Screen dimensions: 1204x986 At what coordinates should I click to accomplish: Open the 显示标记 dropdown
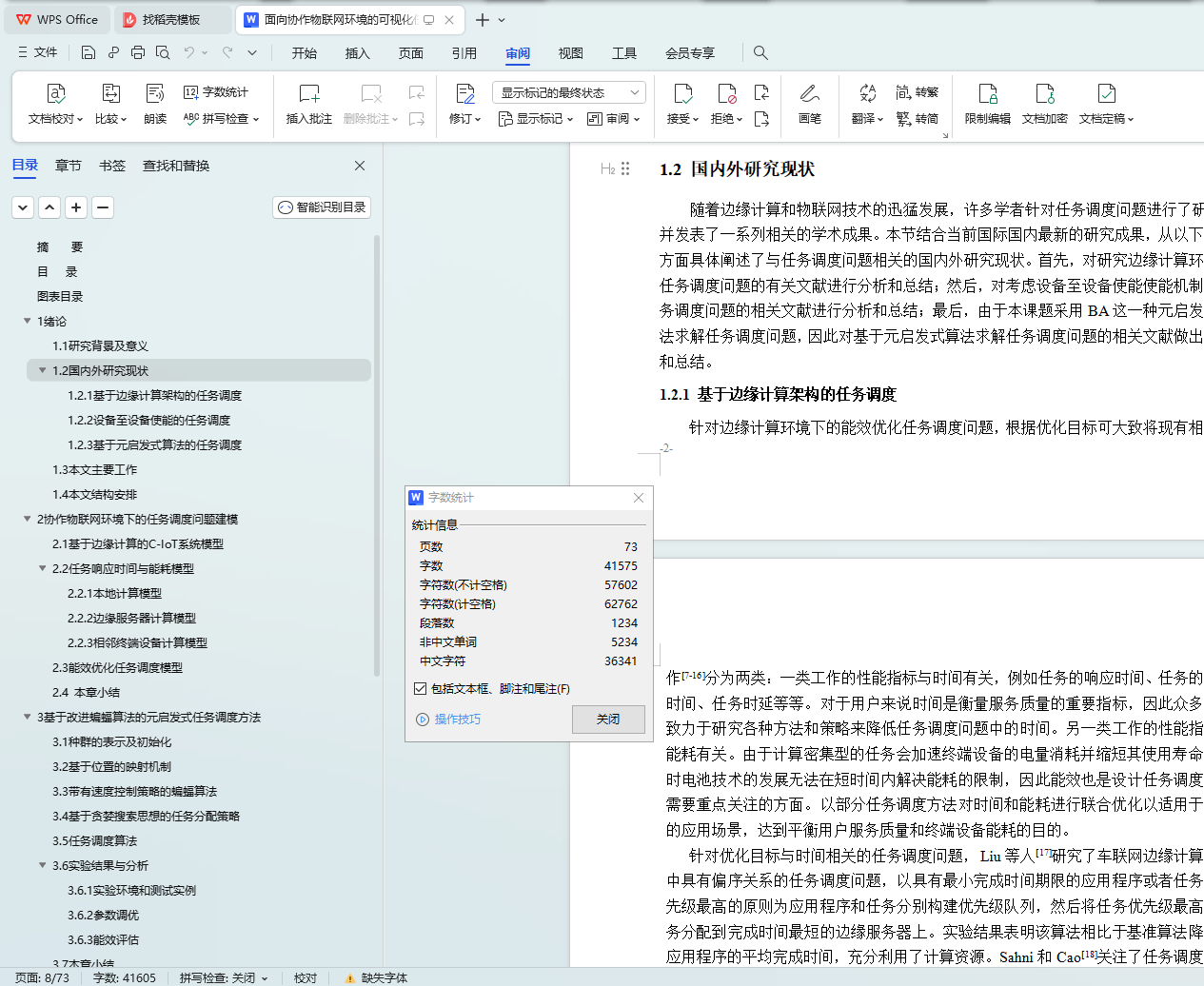(x=536, y=119)
